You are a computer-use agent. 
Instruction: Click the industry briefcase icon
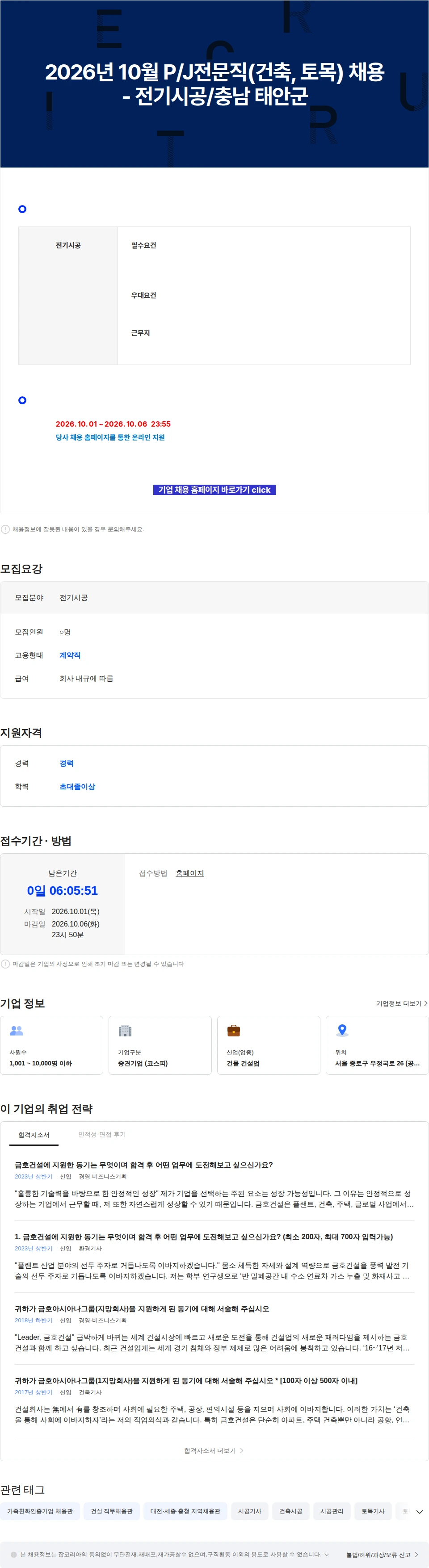234,1031
